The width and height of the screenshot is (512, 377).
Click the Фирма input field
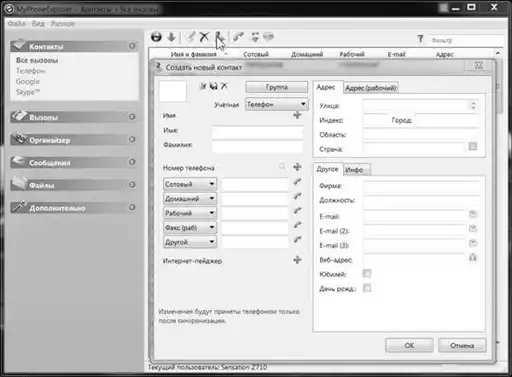(422, 187)
